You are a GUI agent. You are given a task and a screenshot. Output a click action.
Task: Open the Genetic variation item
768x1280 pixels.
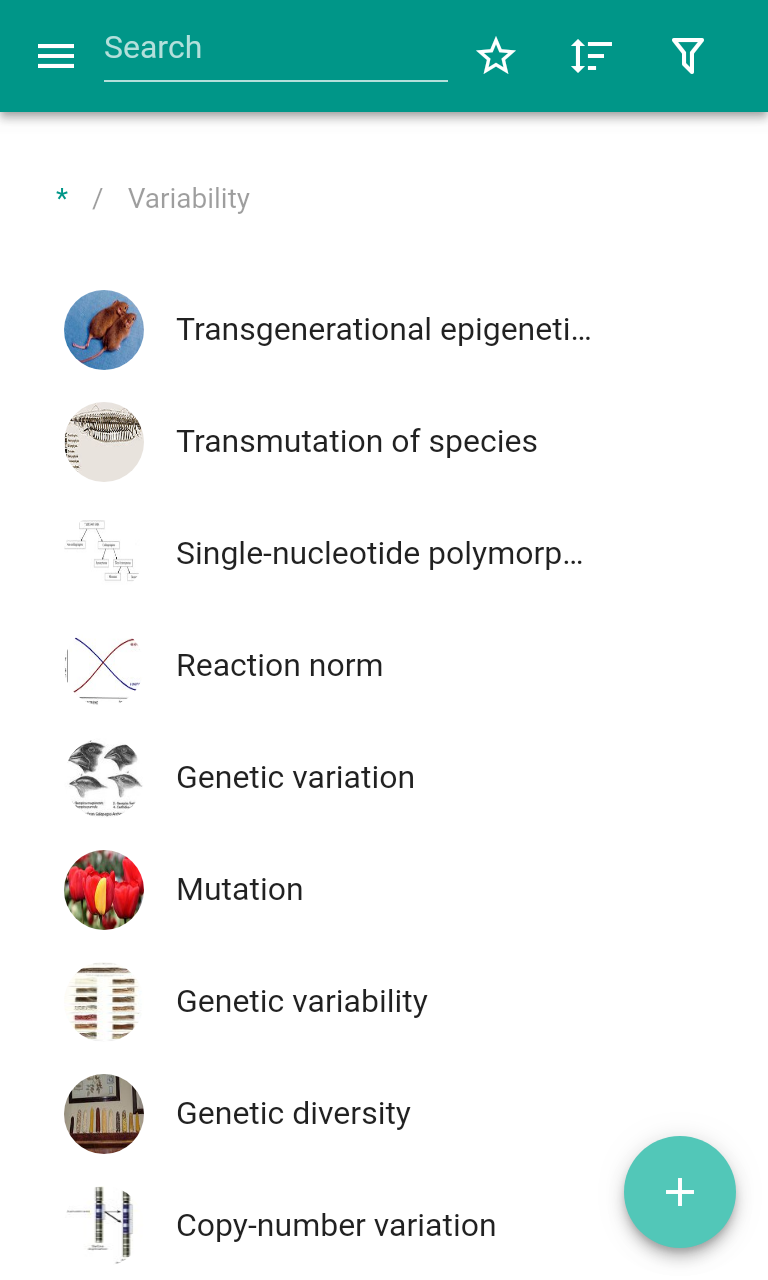(295, 778)
